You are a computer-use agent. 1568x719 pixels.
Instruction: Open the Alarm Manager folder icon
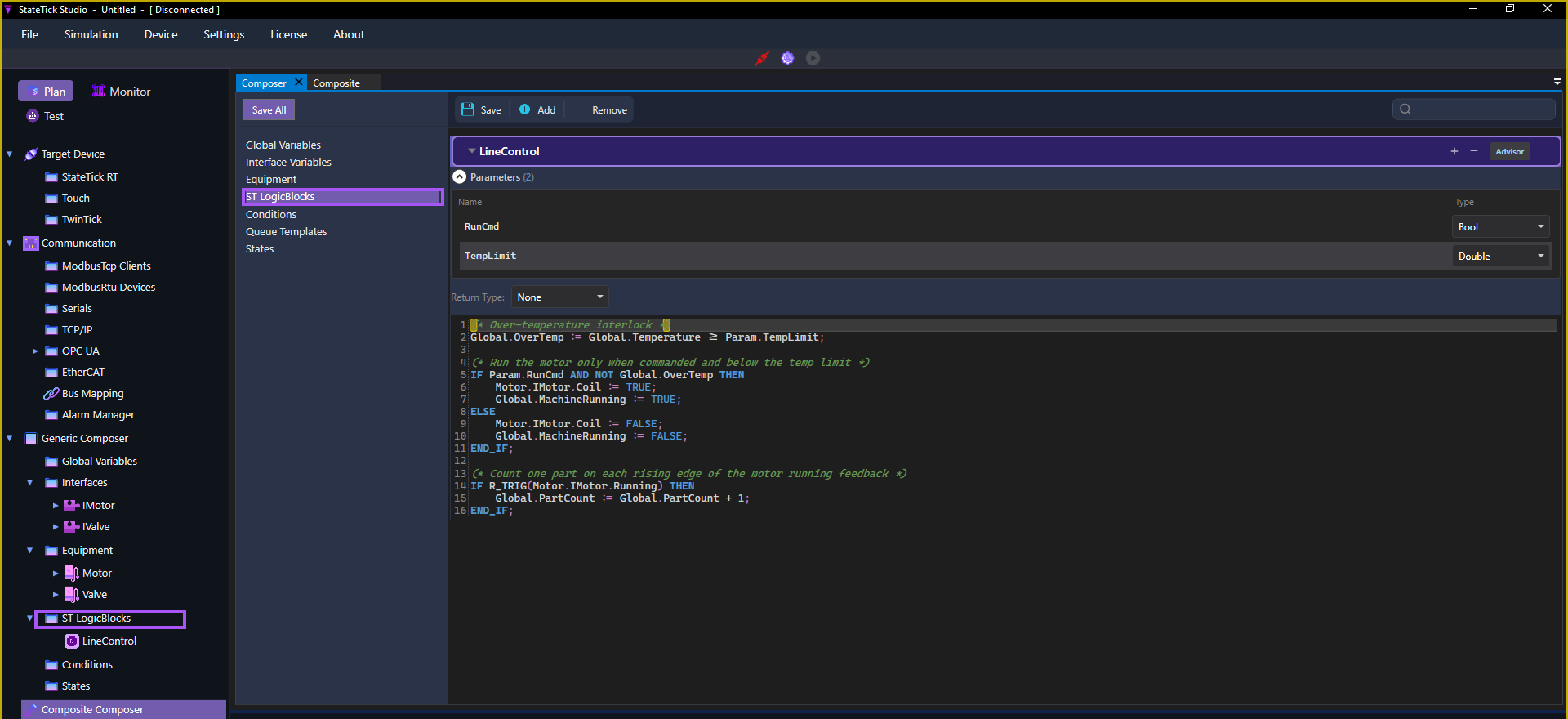51,415
